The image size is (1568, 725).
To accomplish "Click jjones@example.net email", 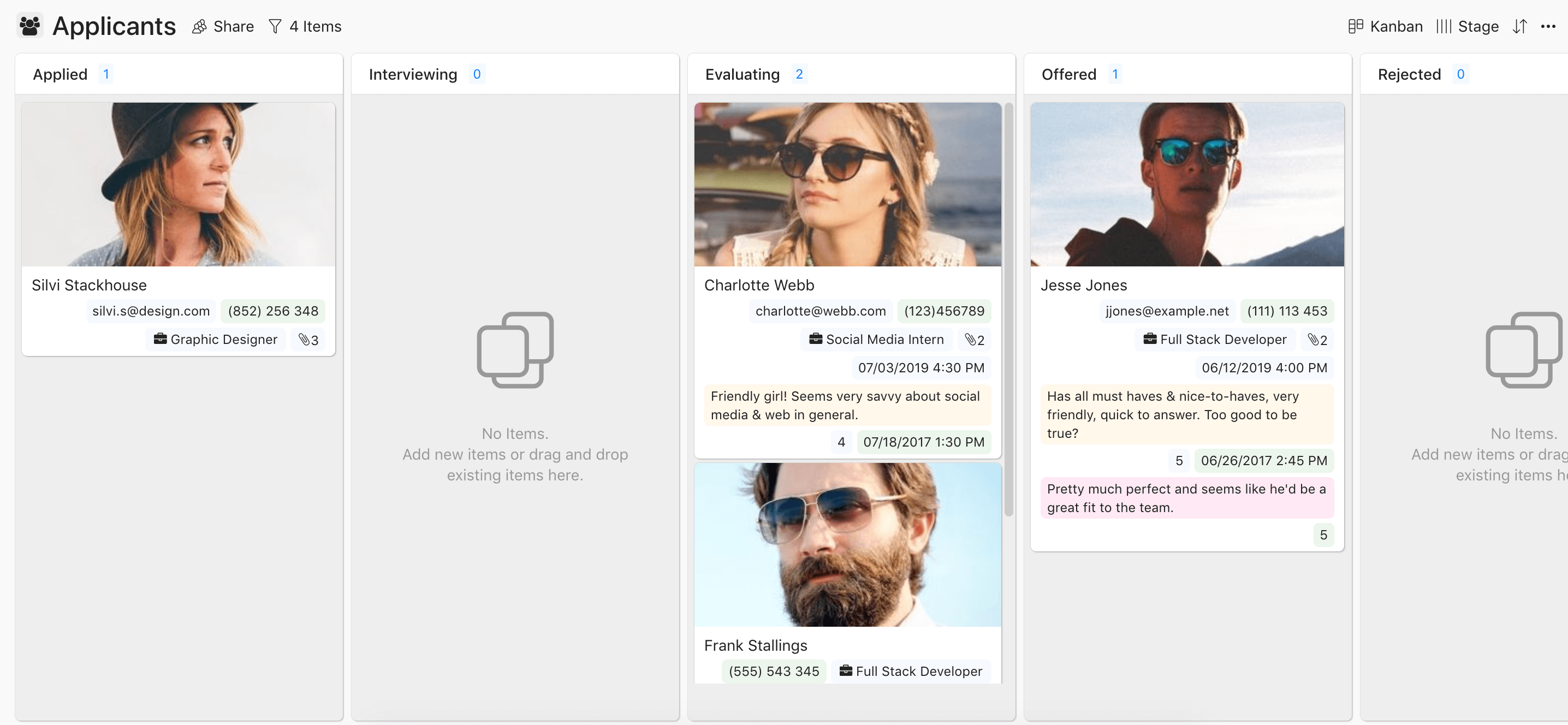I will click(x=1167, y=311).
